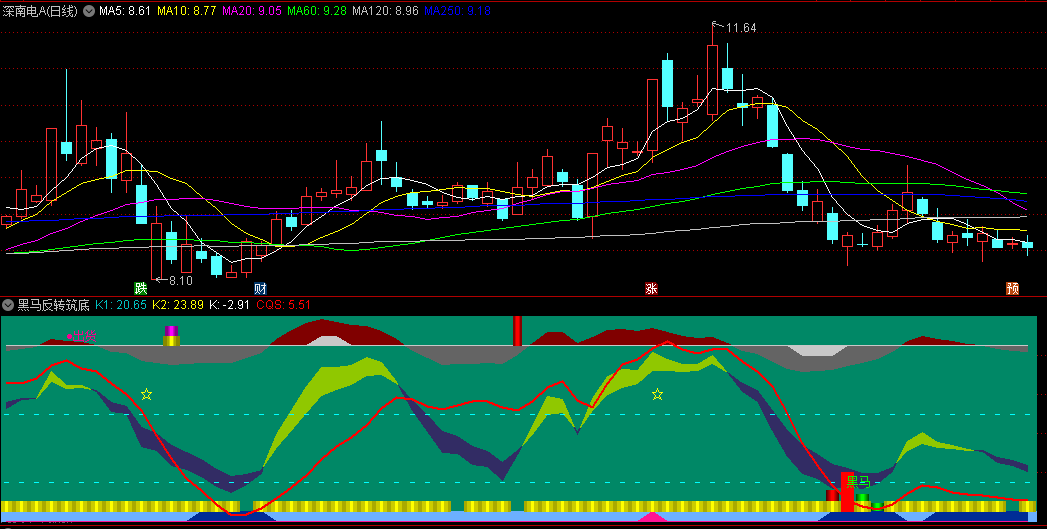
Task: Expand the dropdown beside 深南电A(日线)
Action: pos(88,11)
